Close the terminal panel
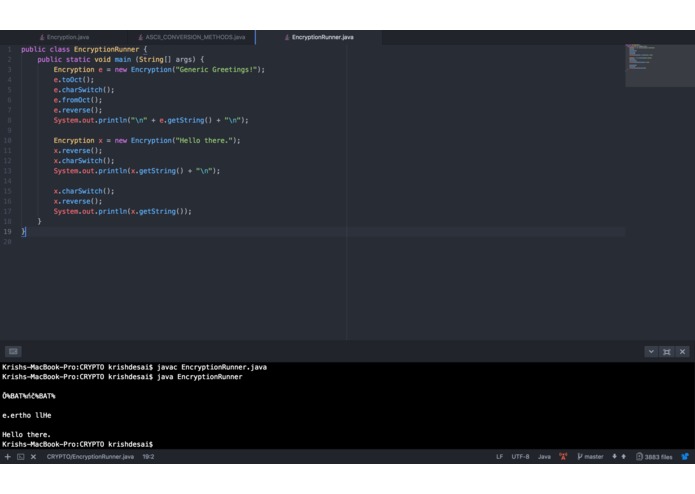The width and height of the screenshot is (695, 494). point(682,351)
